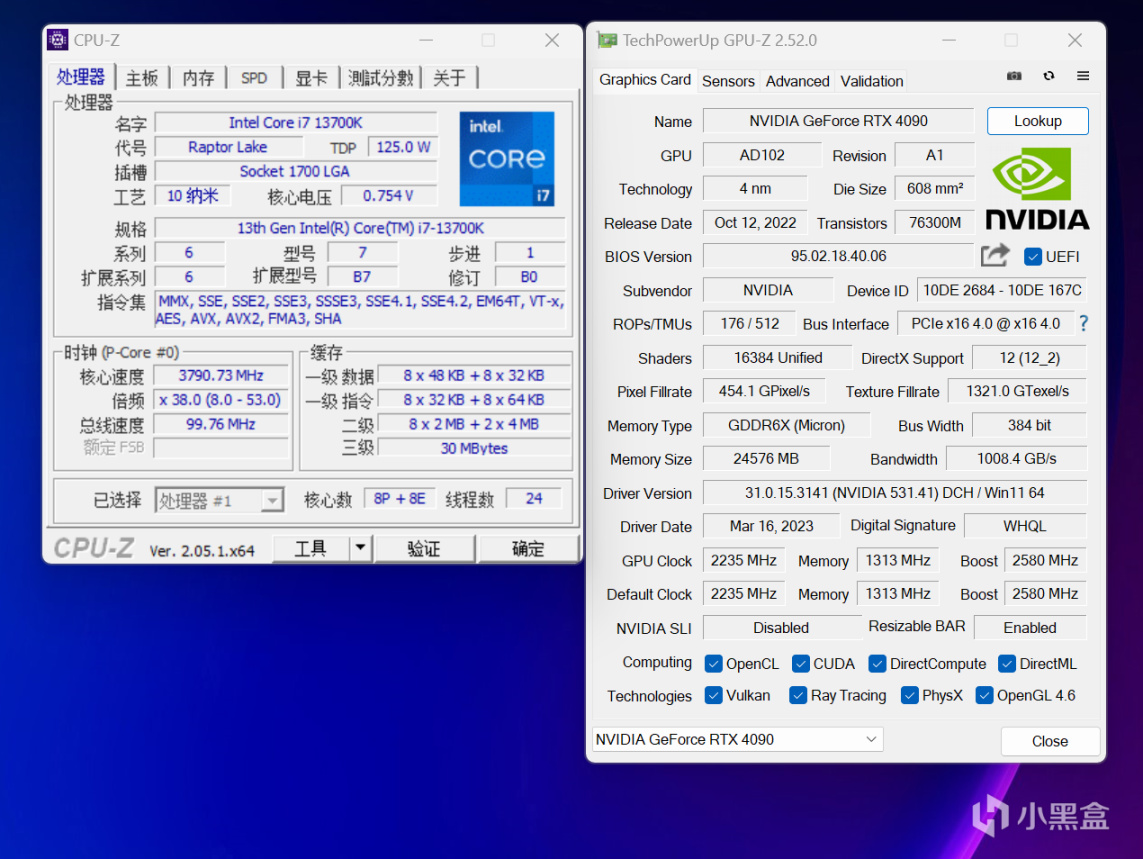1143x859 pixels.
Task: Expand the 工具 button dropdown arrow
Action: tap(361, 548)
